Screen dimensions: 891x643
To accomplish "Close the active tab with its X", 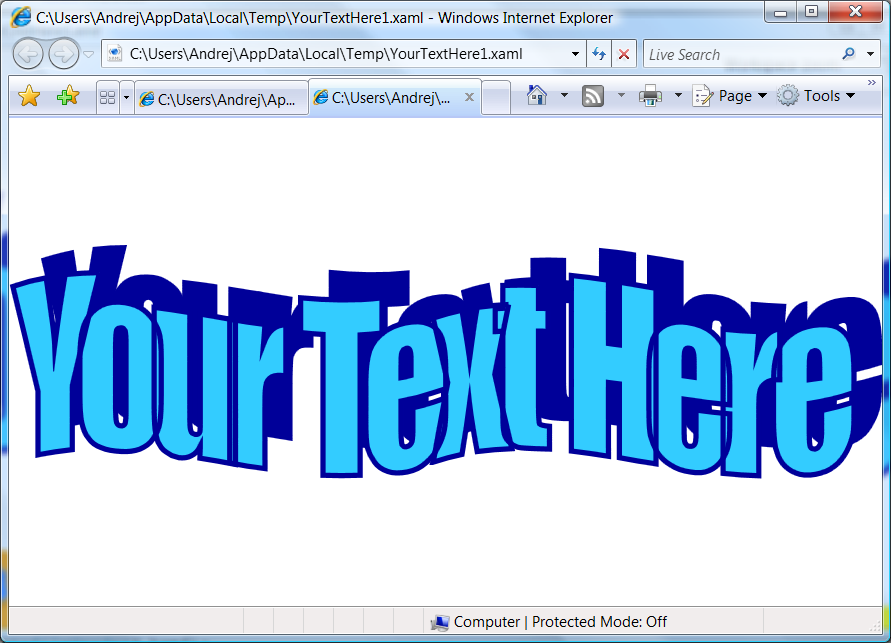I will pyautogui.click(x=469, y=97).
